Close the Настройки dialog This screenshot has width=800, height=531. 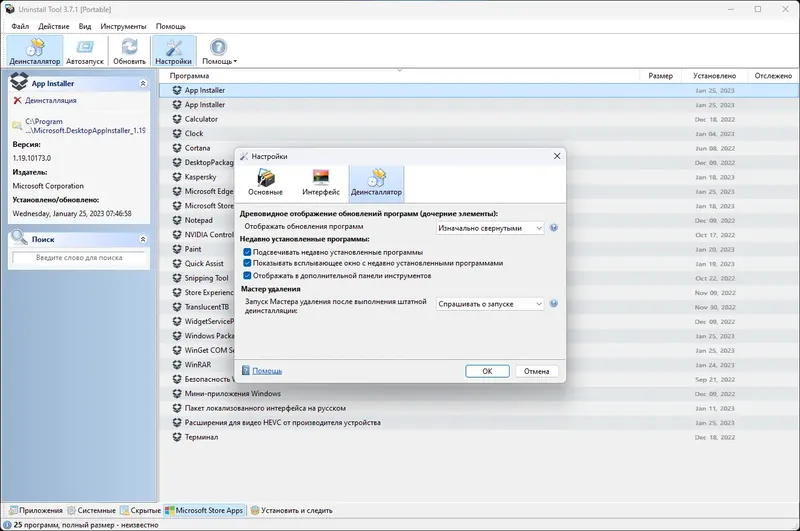tap(557, 156)
